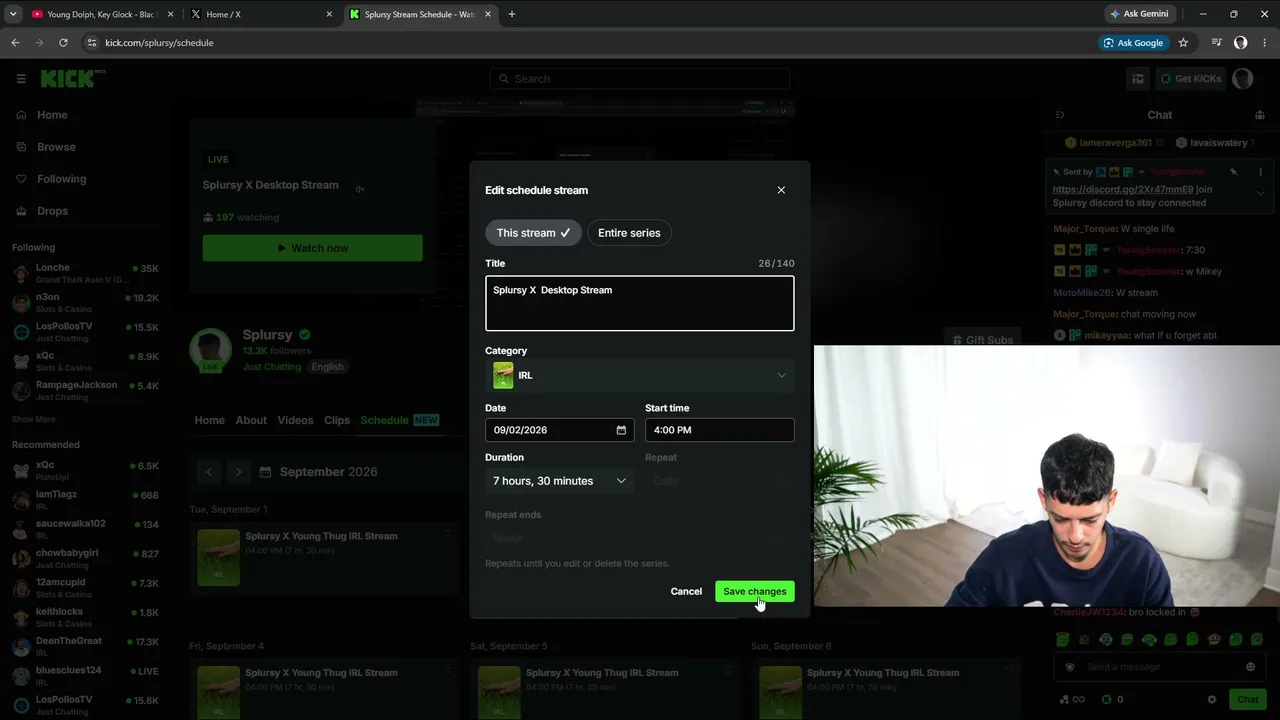This screenshot has height=720, width=1280.
Task: Open the chat users icon beside Chat header
Action: [1259, 115]
